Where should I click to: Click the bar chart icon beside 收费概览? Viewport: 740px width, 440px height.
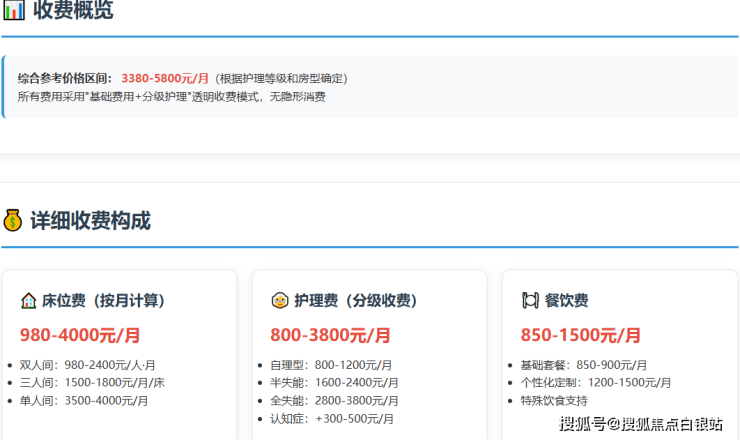[x=14, y=11]
